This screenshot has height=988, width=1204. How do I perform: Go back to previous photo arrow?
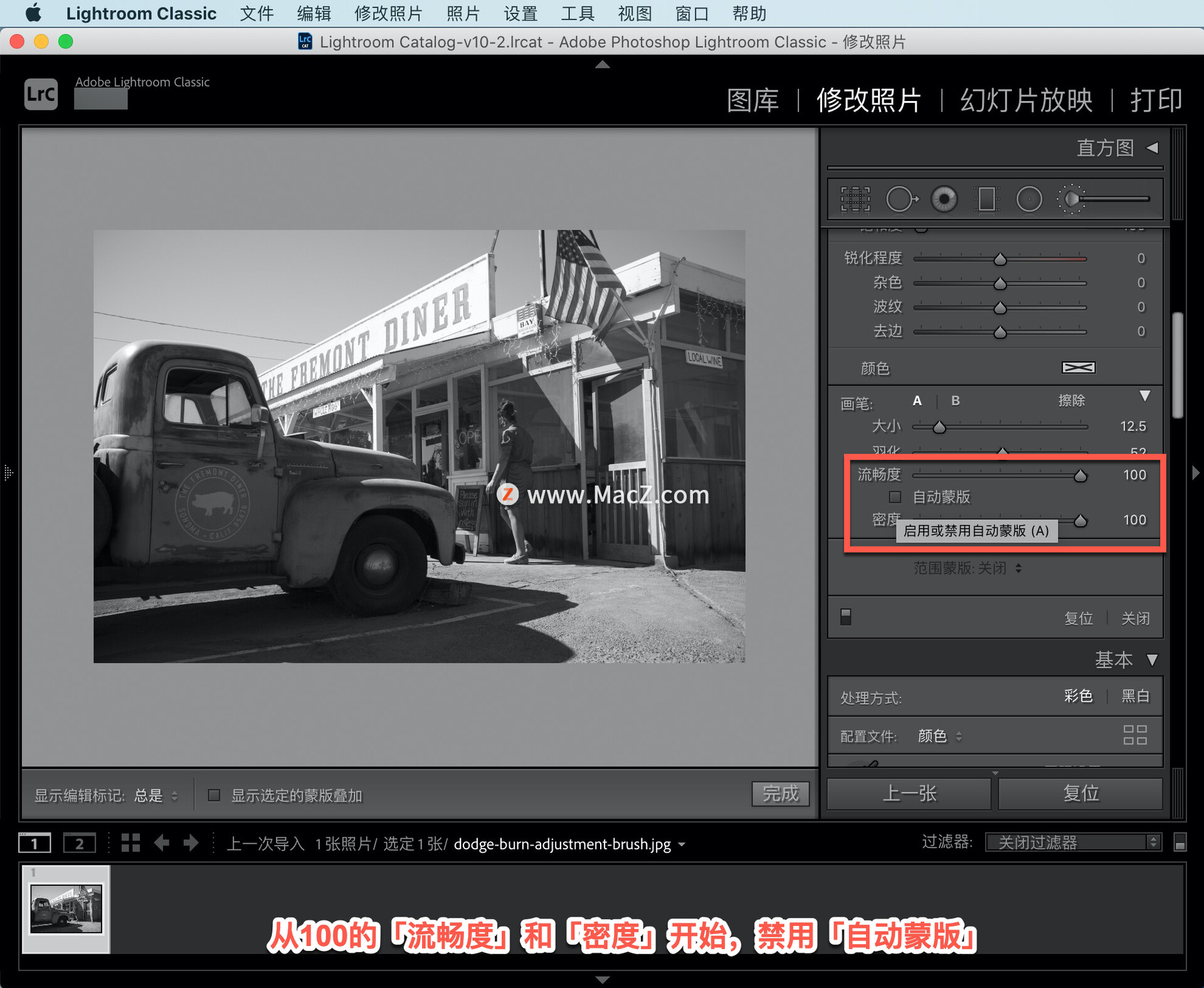(x=162, y=843)
